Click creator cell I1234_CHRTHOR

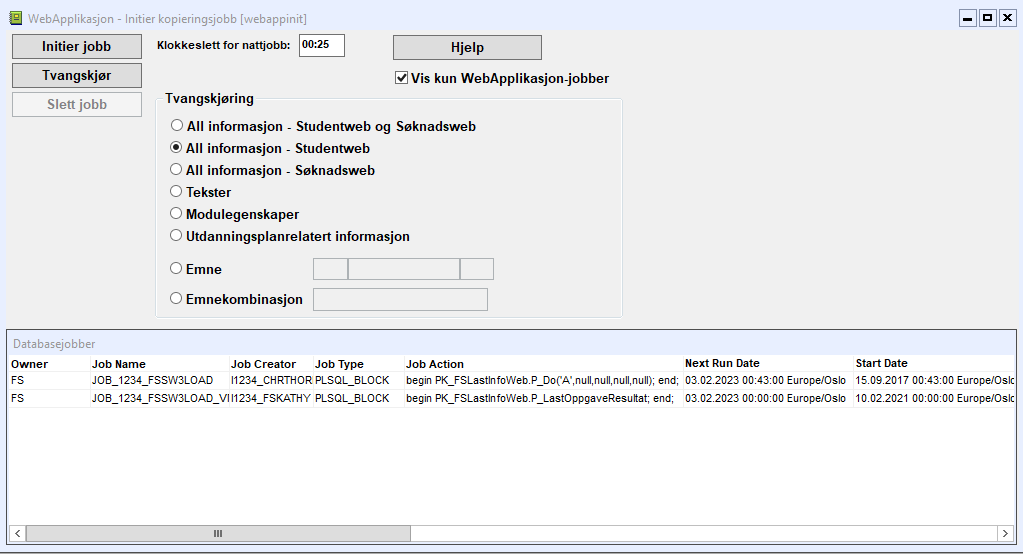pos(271,380)
